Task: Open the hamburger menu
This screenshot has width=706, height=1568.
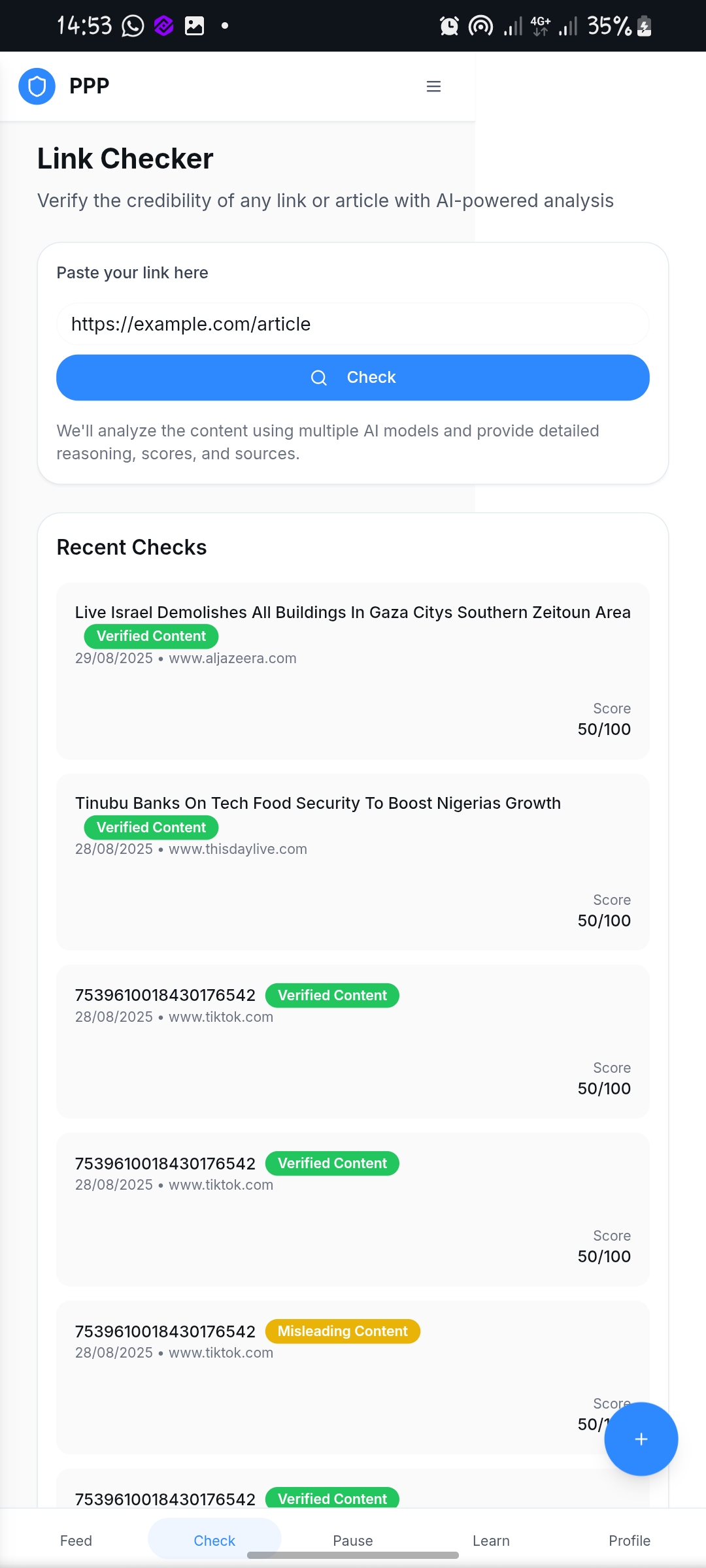Action: click(x=433, y=86)
